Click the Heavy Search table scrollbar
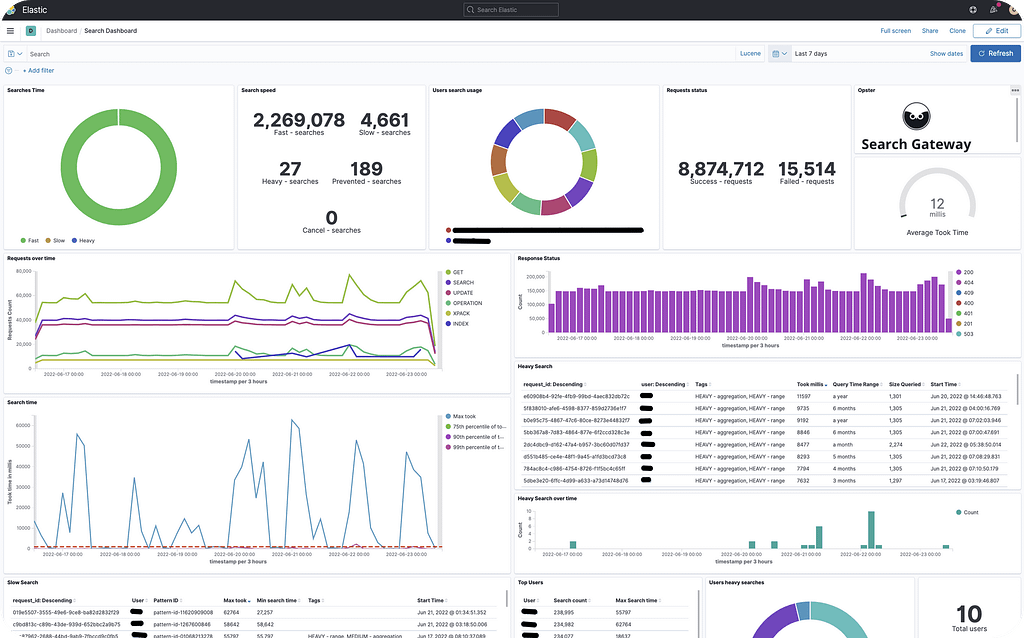The height and width of the screenshot is (638, 1024). [1017, 389]
